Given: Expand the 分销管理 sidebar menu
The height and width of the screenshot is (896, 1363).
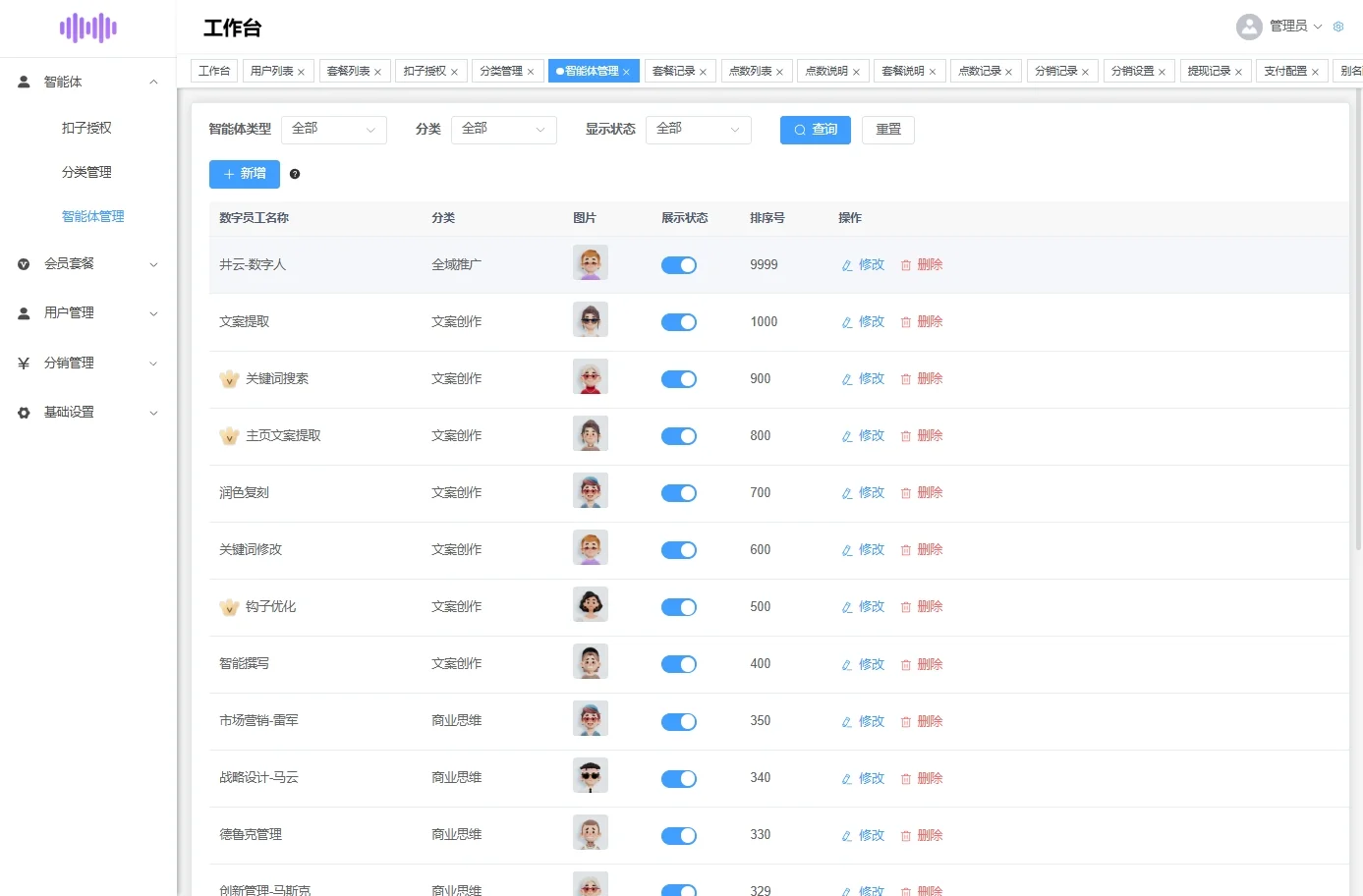Looking at the screenshot, I should click(x=88, y=364).
